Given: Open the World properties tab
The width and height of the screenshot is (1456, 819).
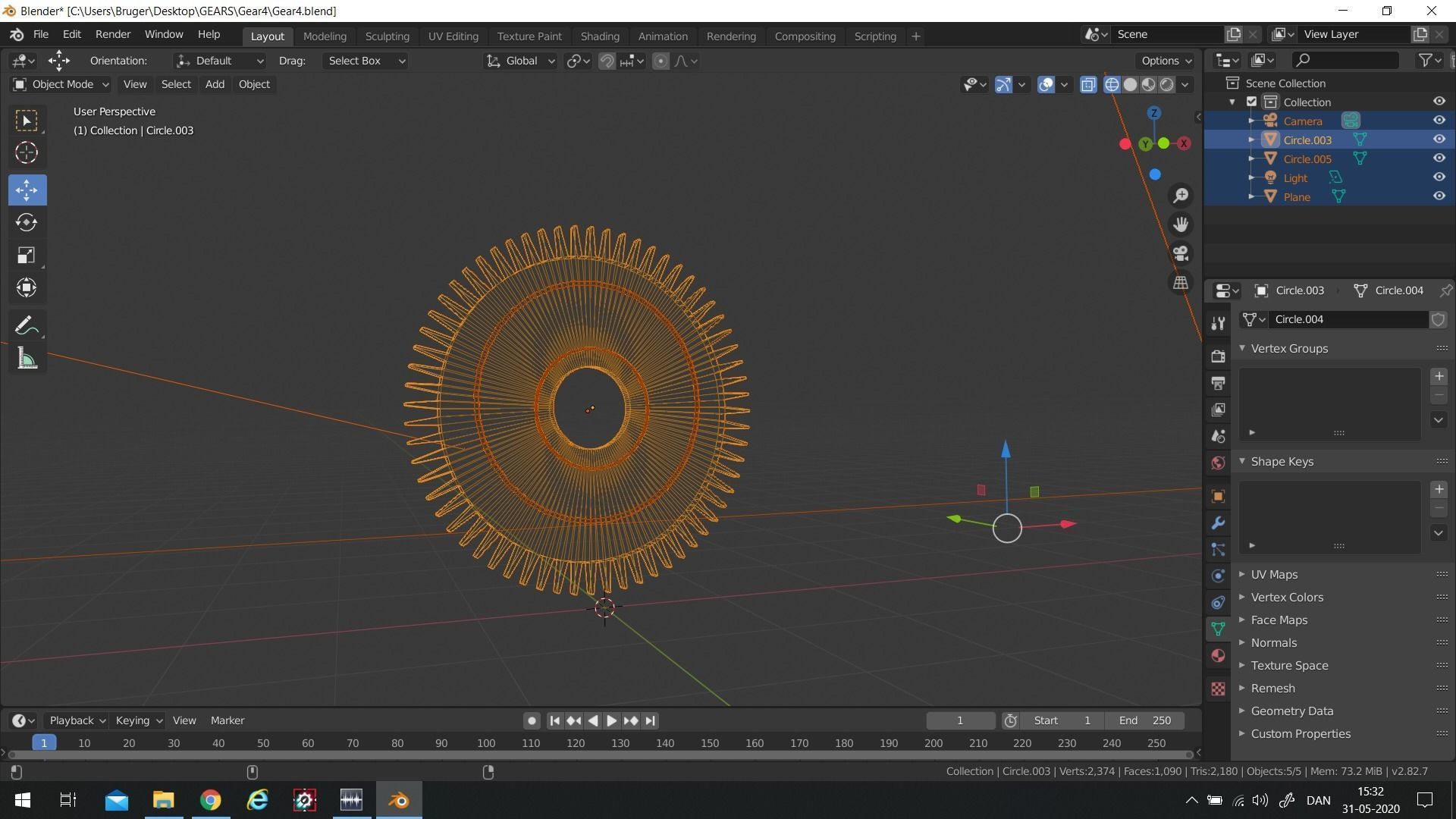Looking at the screenshot, I should tap(1218, 463).
